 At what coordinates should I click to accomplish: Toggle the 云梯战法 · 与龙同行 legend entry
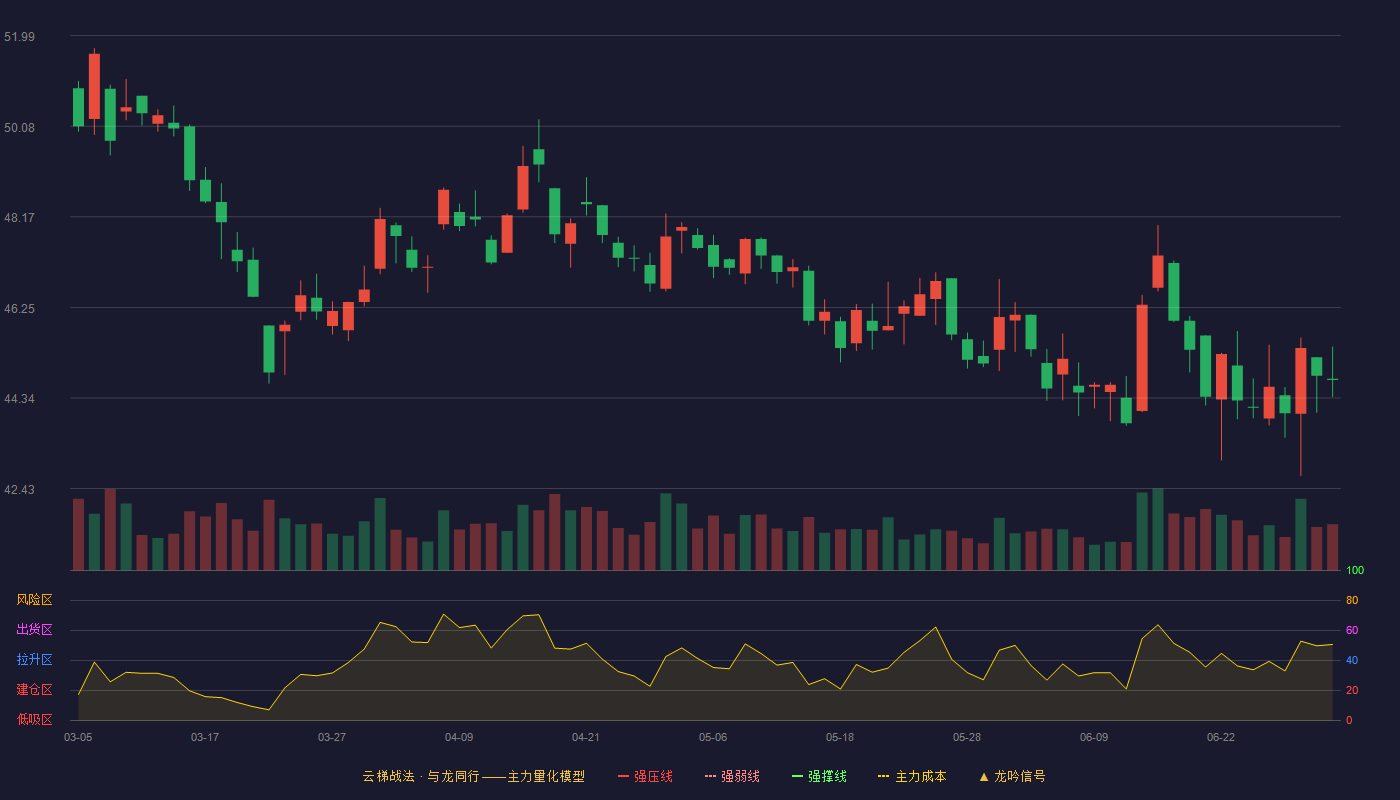pyautogui.click(x=474, y=776)
